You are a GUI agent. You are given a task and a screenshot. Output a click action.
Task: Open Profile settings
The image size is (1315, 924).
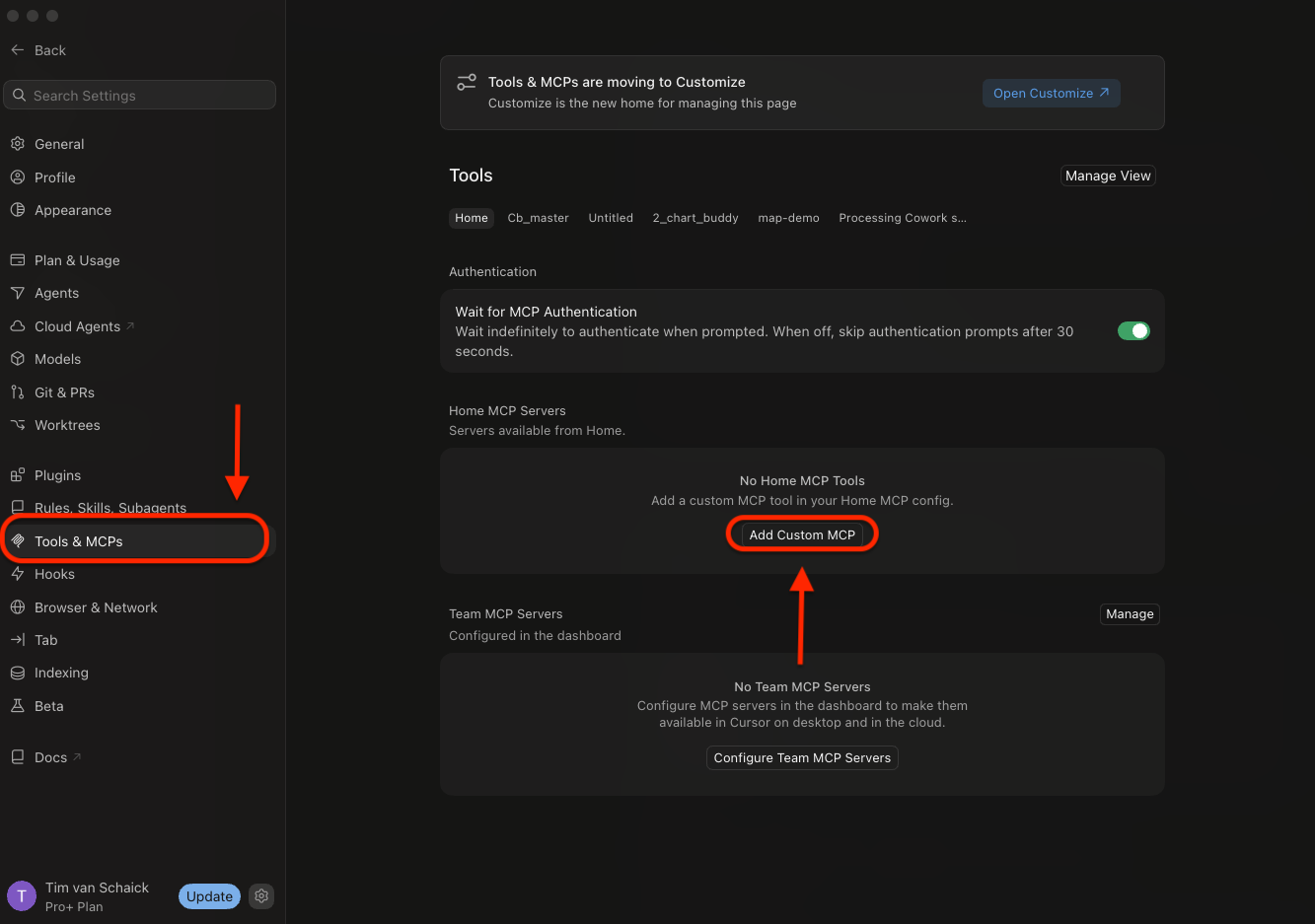[x=55, y=178]
